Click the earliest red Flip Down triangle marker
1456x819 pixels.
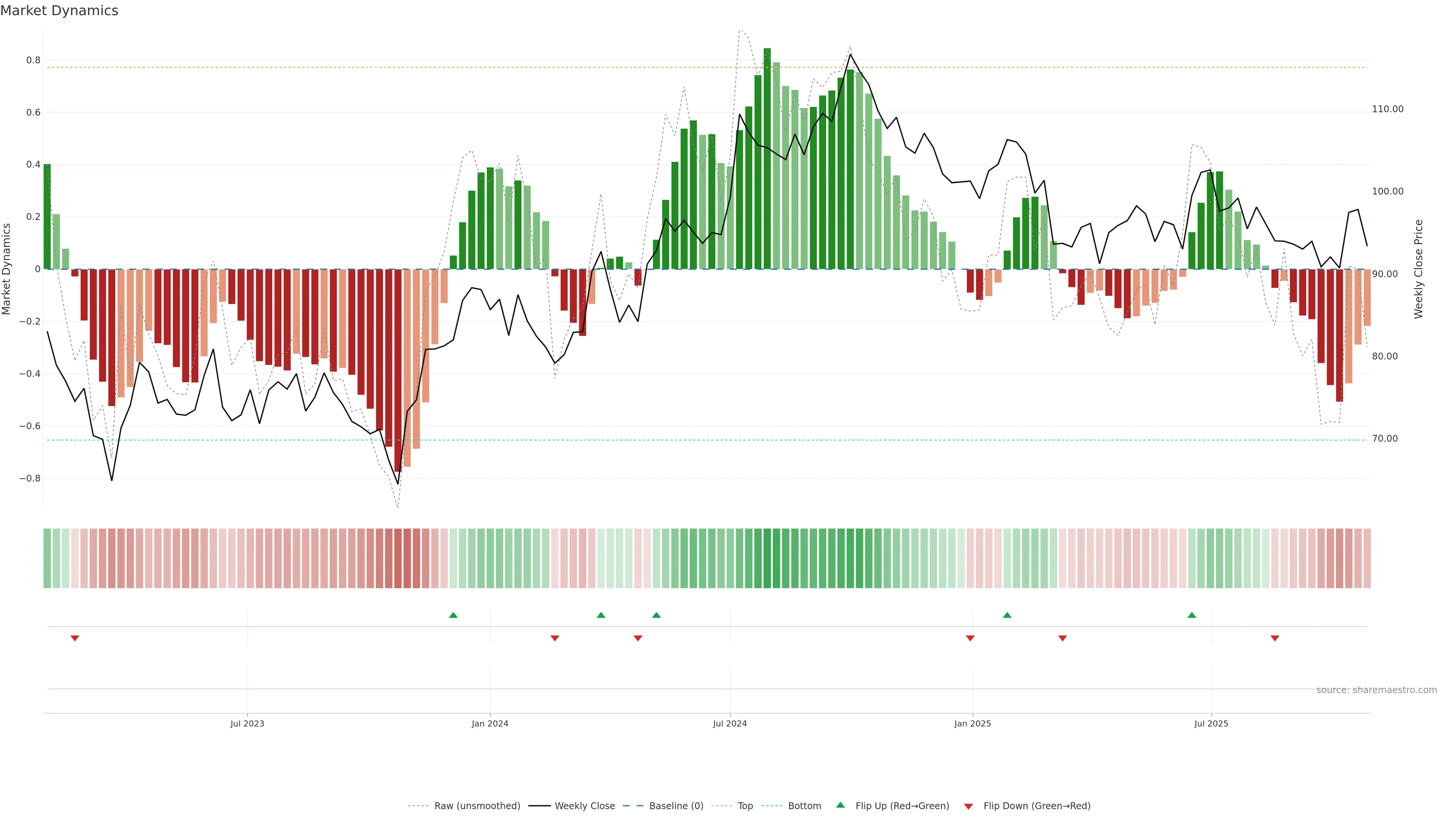(x=75, y=638)
